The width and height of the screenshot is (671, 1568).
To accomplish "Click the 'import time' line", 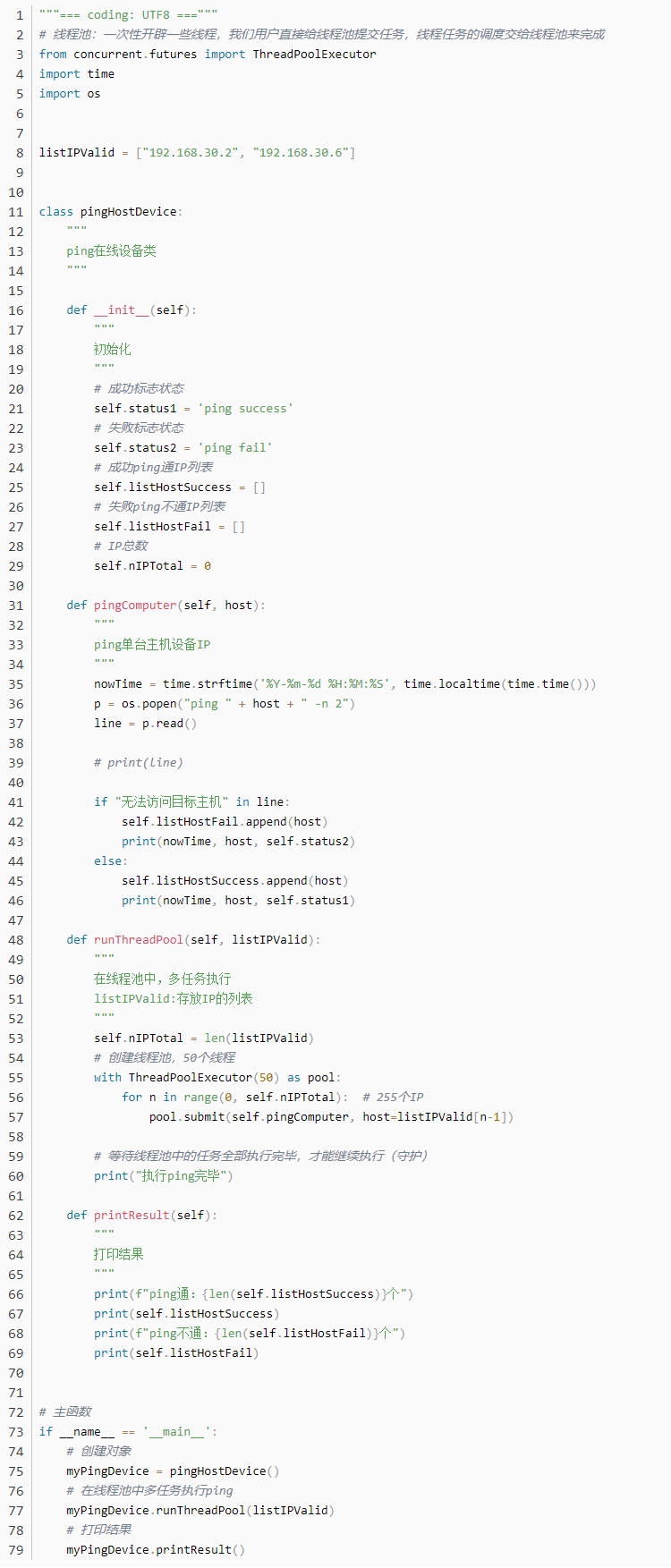I will click(x=77, y=74).
